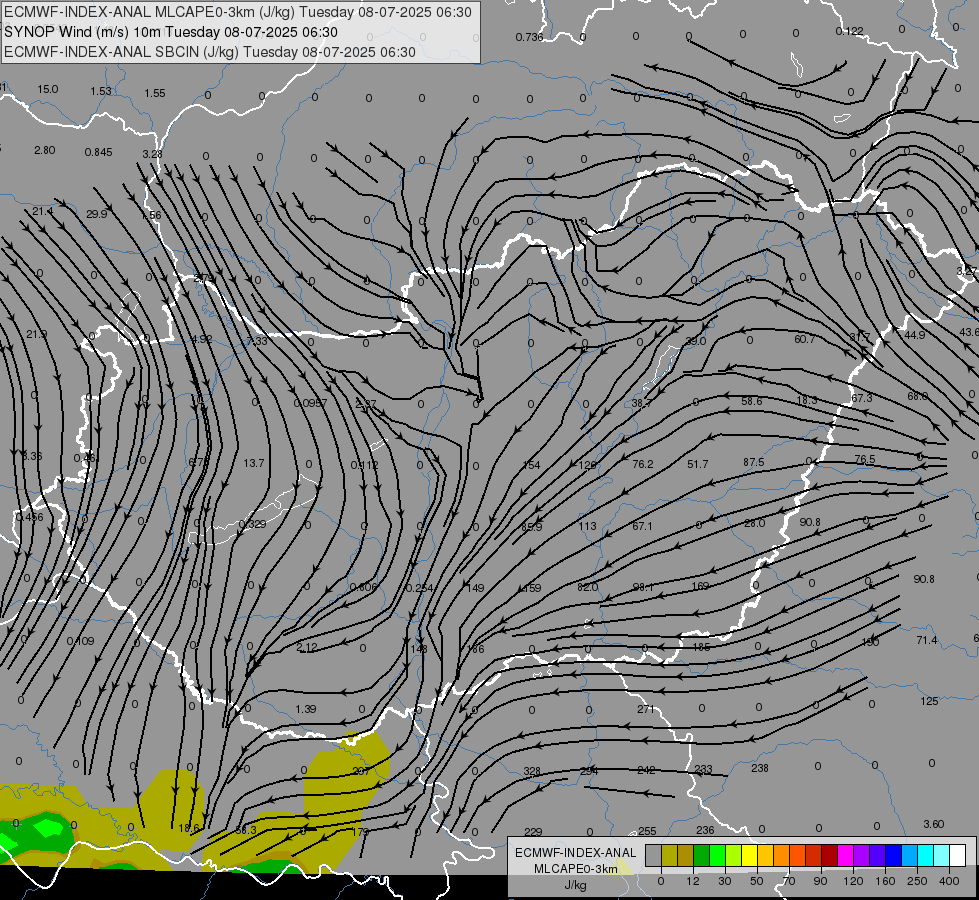Click the MLCAPE0-3km title line in header box

(x=238, y=12)
